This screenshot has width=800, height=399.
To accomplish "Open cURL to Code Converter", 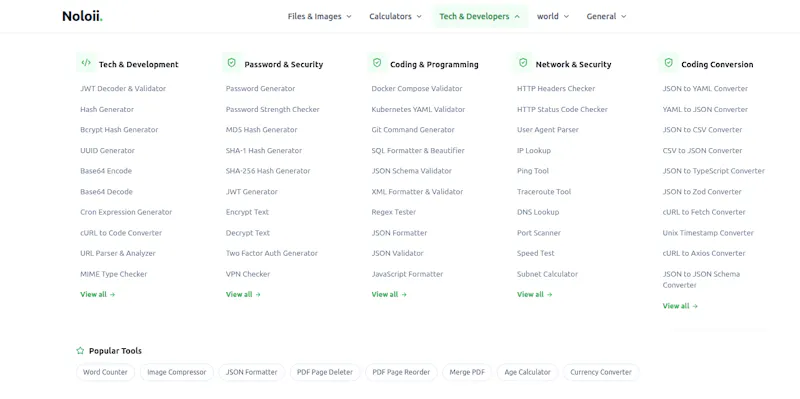I will [121, 233].
